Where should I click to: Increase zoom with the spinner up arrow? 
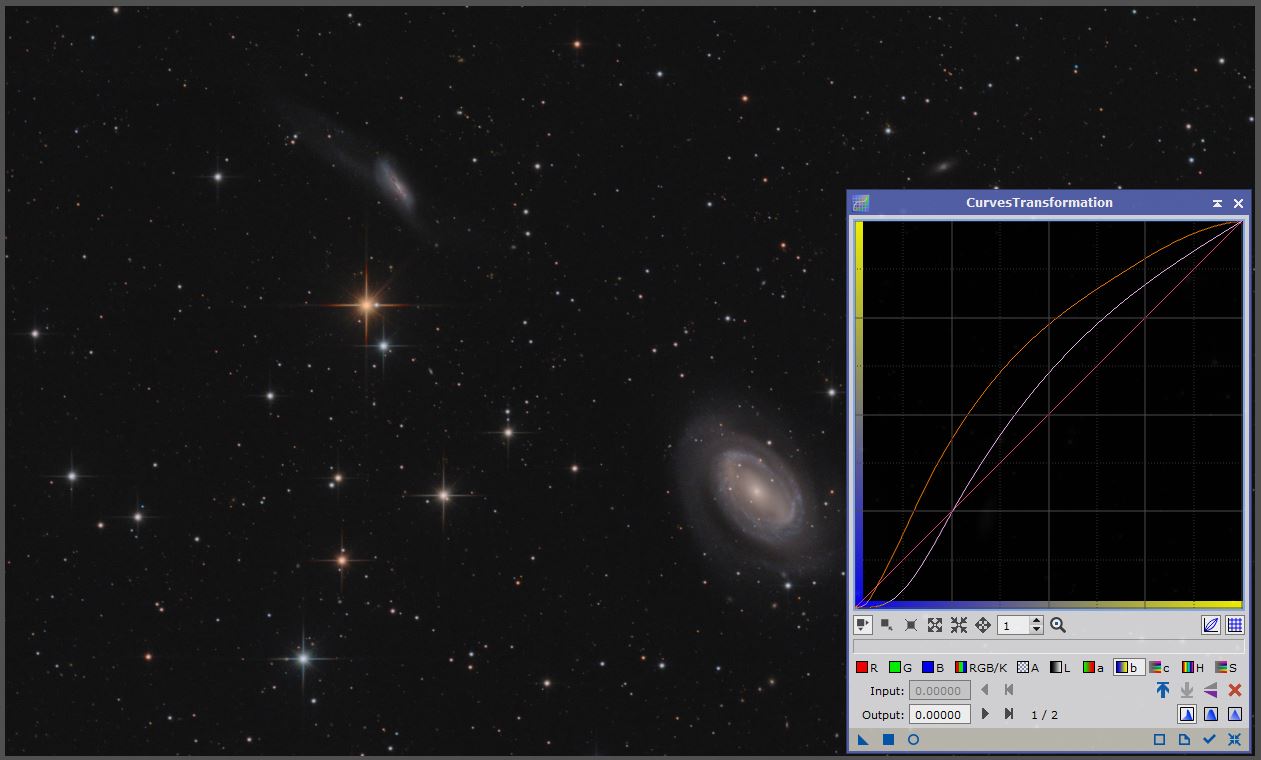[x=1036, y=621]
